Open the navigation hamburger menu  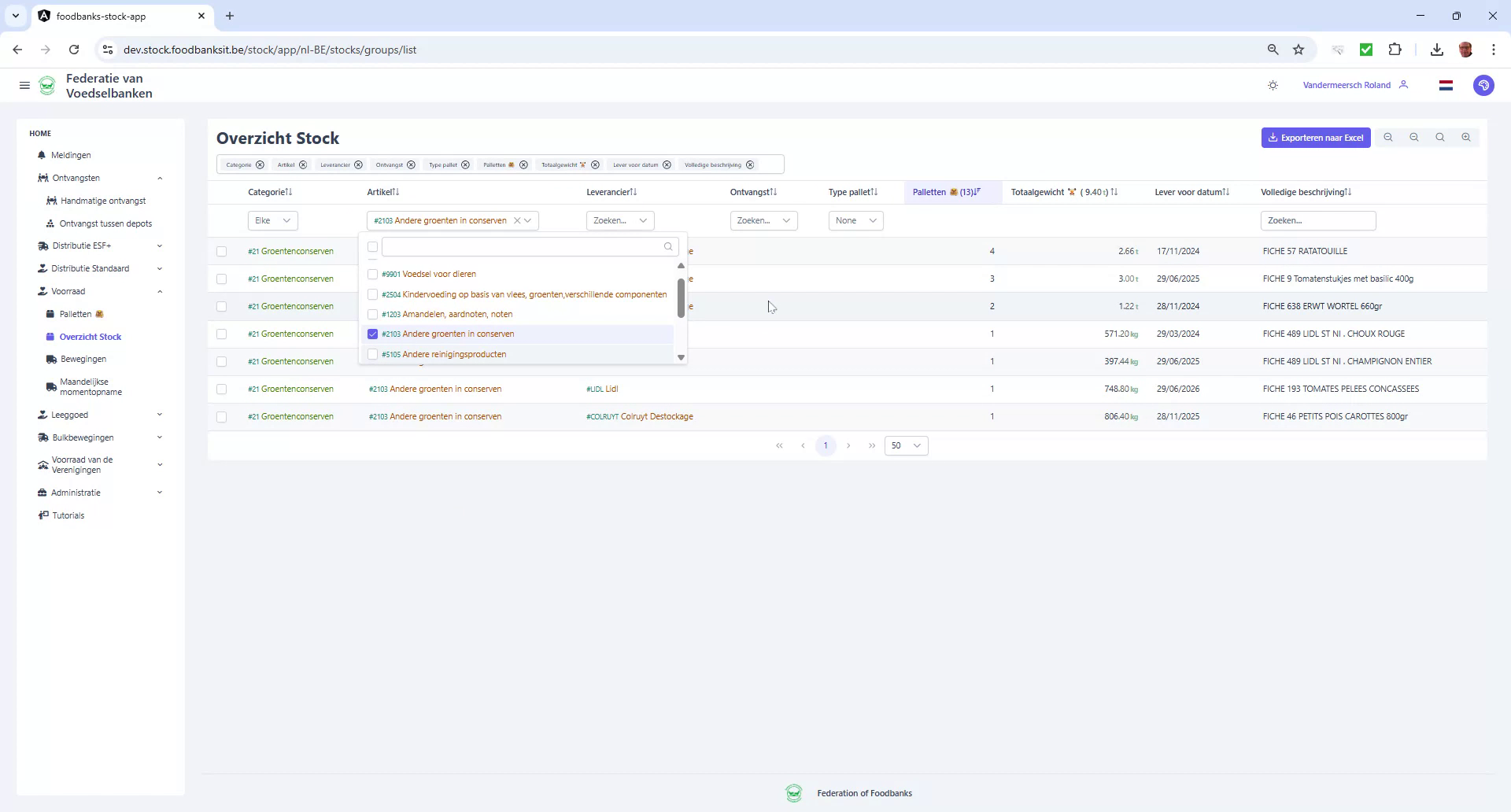point(24,86)
